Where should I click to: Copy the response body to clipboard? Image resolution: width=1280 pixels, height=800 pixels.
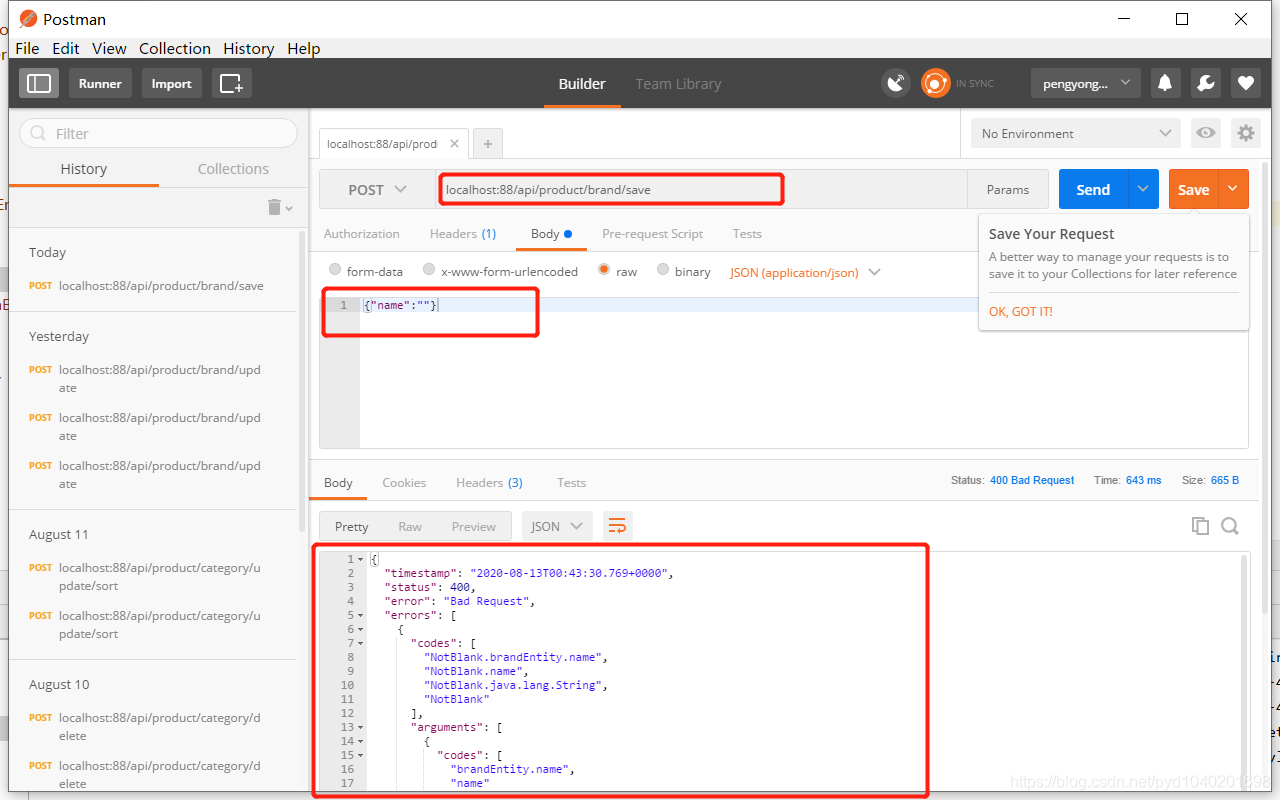click(x=1200, y=526)
